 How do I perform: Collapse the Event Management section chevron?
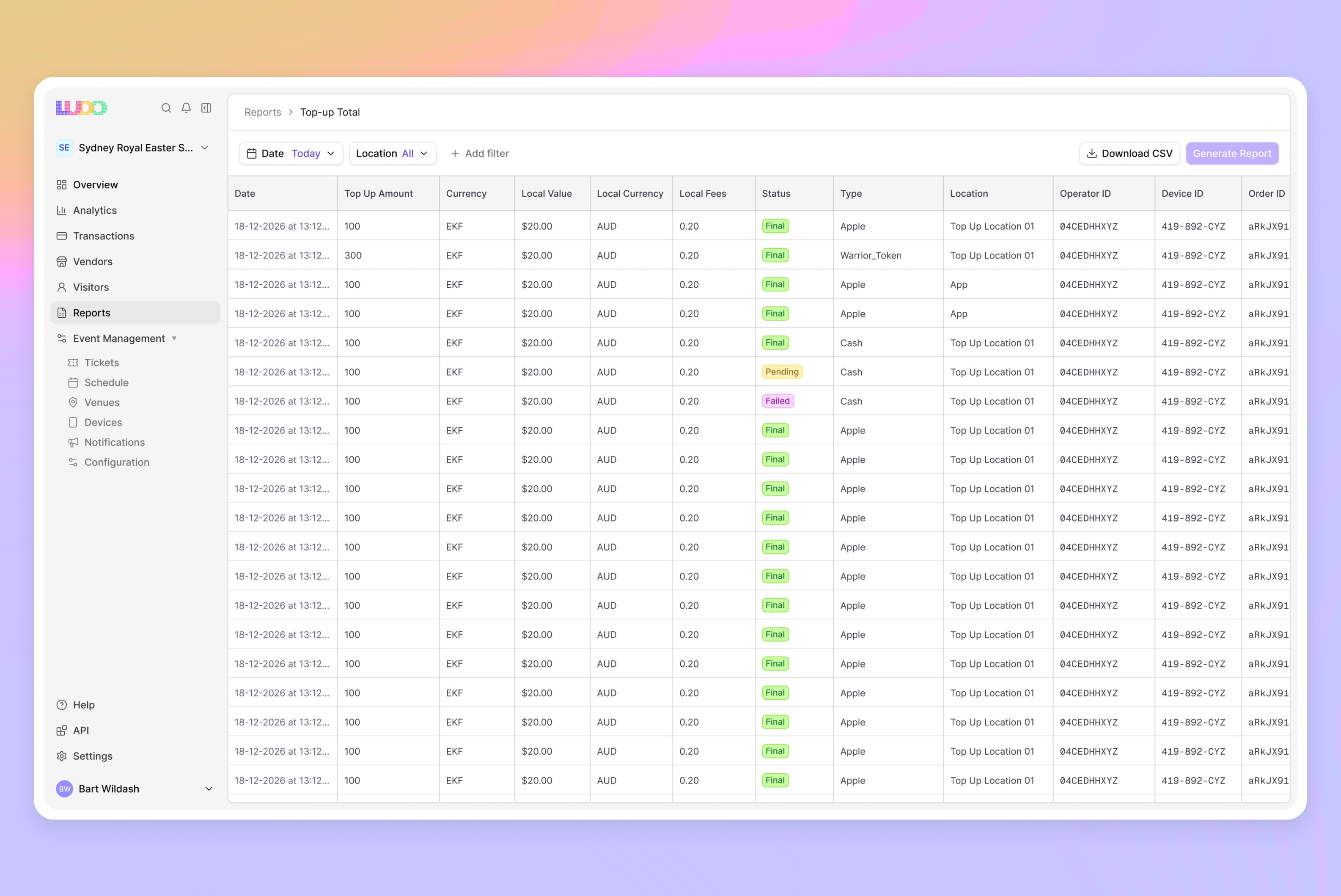click(174, 338)
